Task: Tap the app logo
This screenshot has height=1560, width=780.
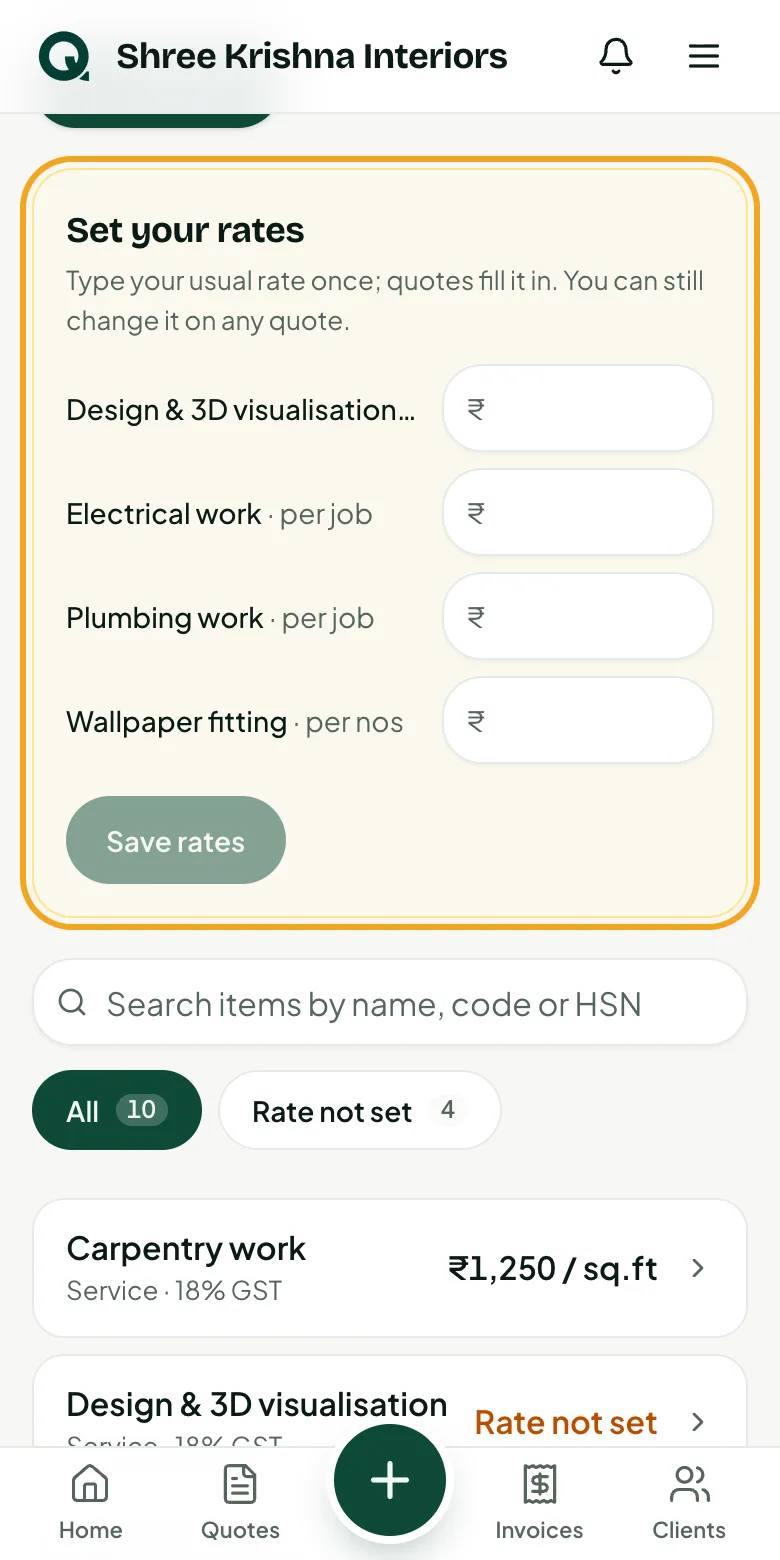Action: click(x=64, y=56)
